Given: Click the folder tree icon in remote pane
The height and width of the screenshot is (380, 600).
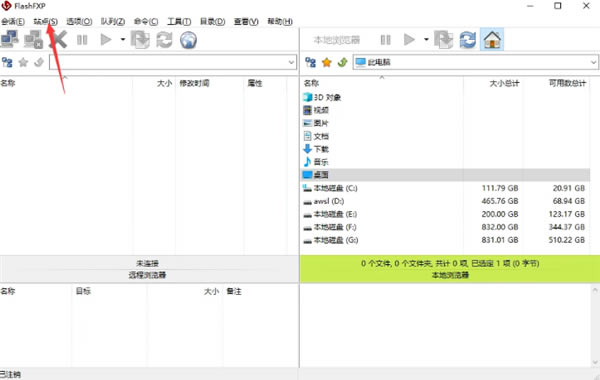Looking at the screenshot, I should click(7, 62).
